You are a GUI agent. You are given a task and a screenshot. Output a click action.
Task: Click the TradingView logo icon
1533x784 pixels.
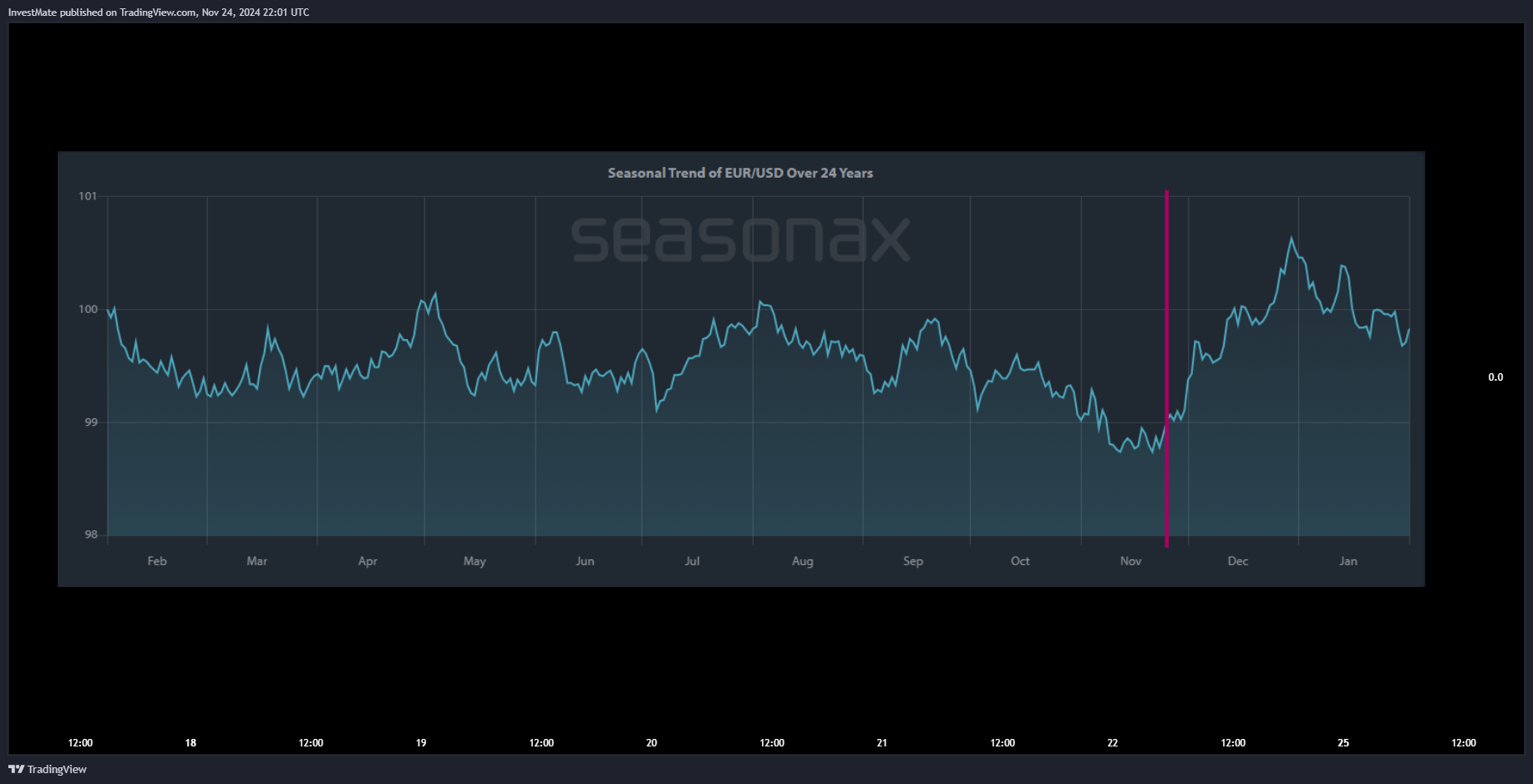tap(16, 769)
